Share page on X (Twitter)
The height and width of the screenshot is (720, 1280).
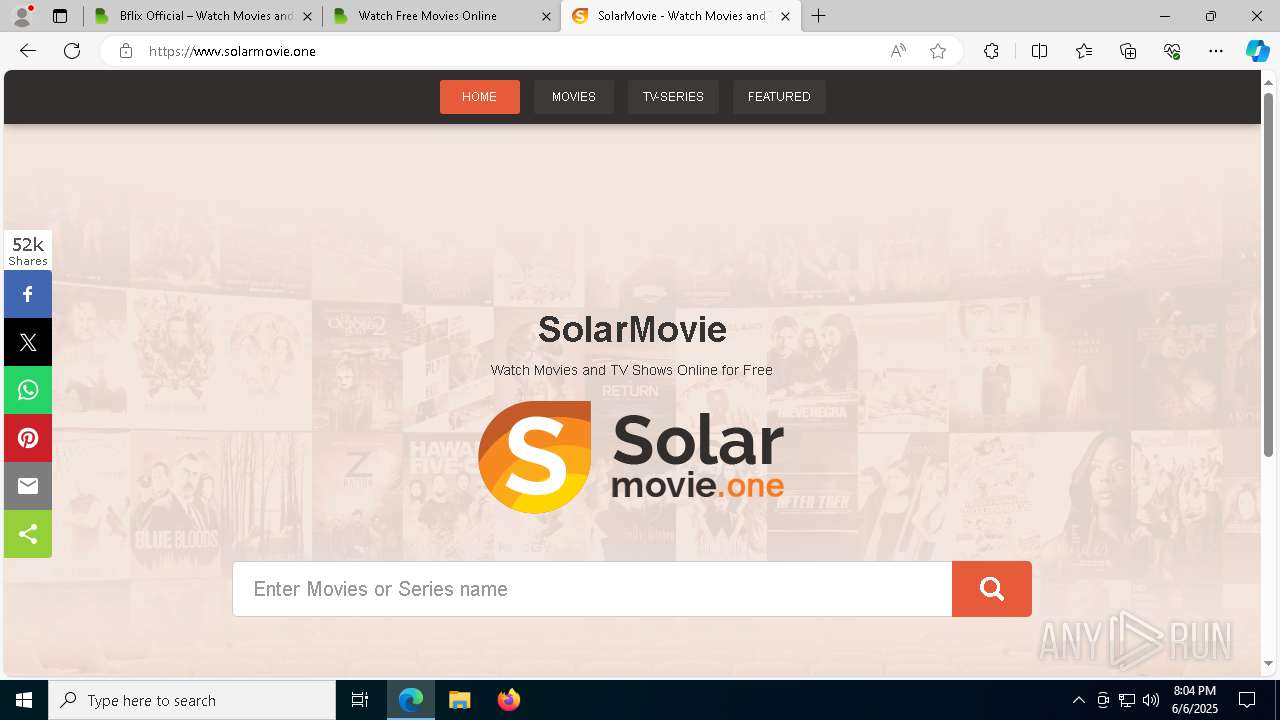[x=28, y=342]
